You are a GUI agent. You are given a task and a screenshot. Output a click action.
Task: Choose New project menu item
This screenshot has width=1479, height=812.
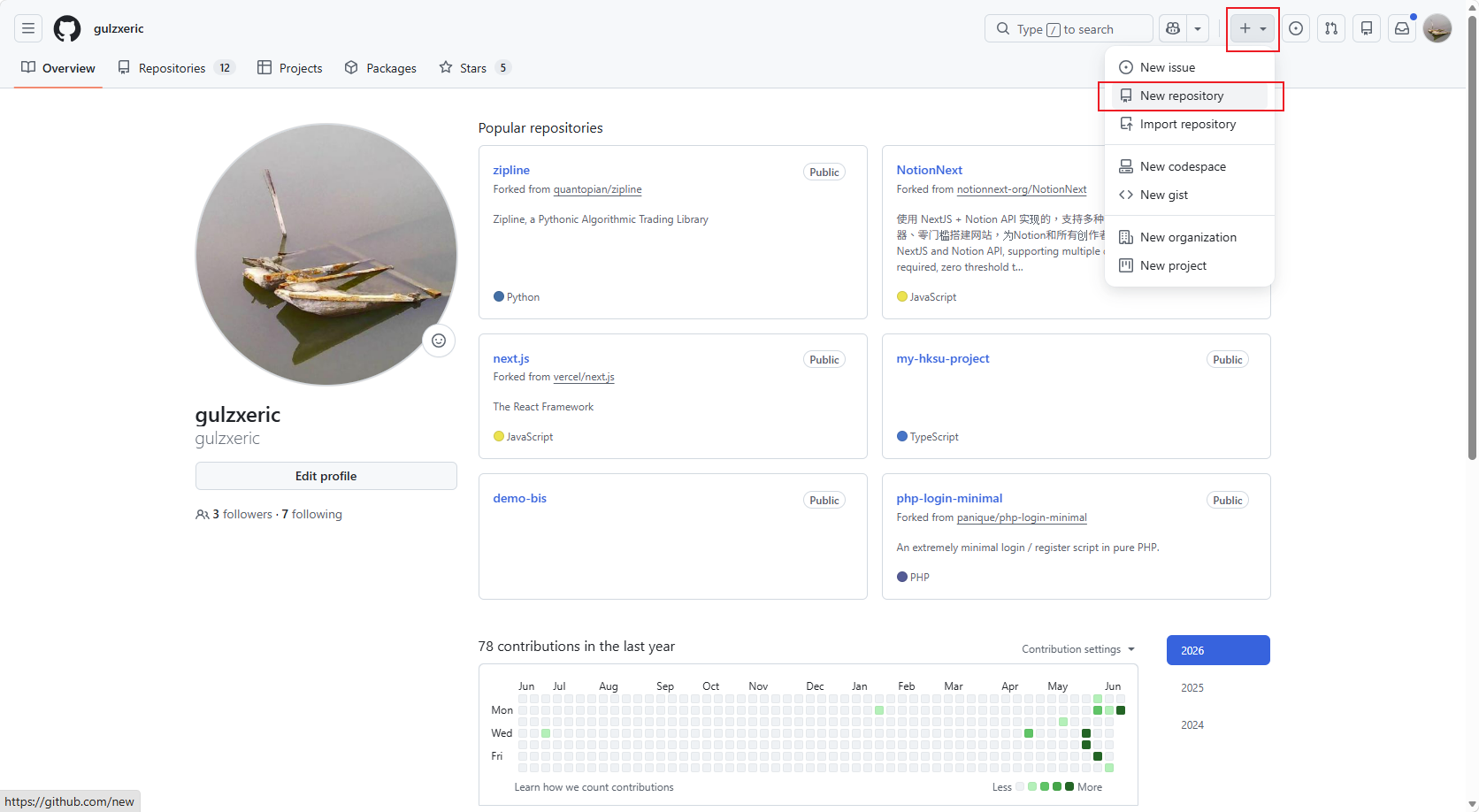point(1190,265)
